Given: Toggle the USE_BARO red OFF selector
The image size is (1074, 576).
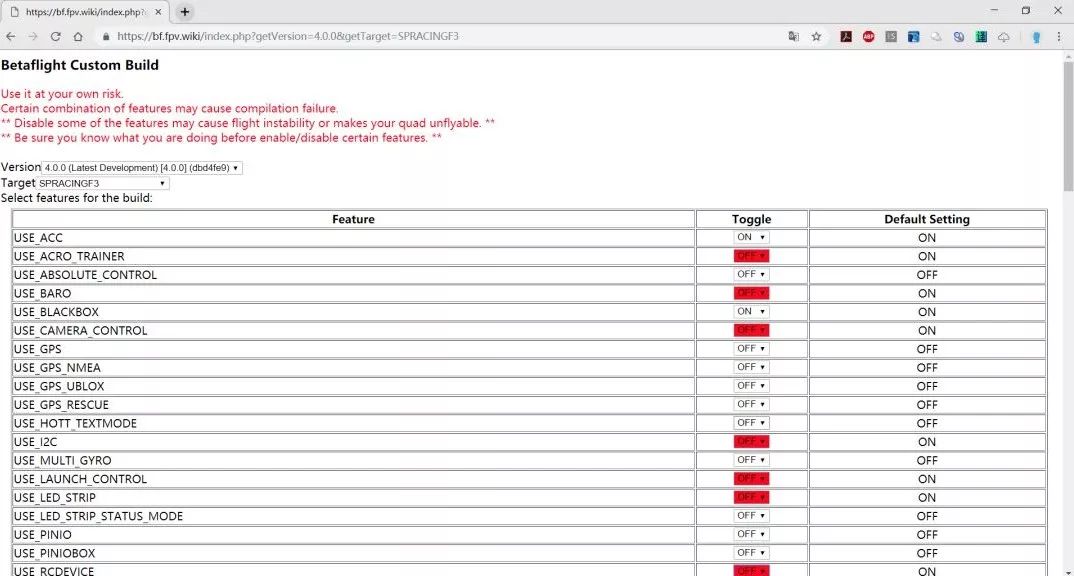Looking at the screenshot, I should pos(751,293).
